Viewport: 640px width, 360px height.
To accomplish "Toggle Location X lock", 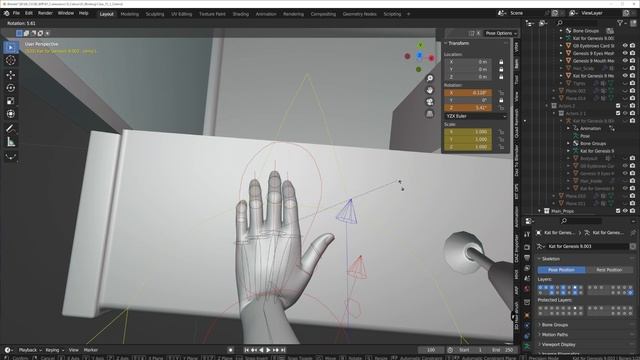I will click(x=501, y=62).
